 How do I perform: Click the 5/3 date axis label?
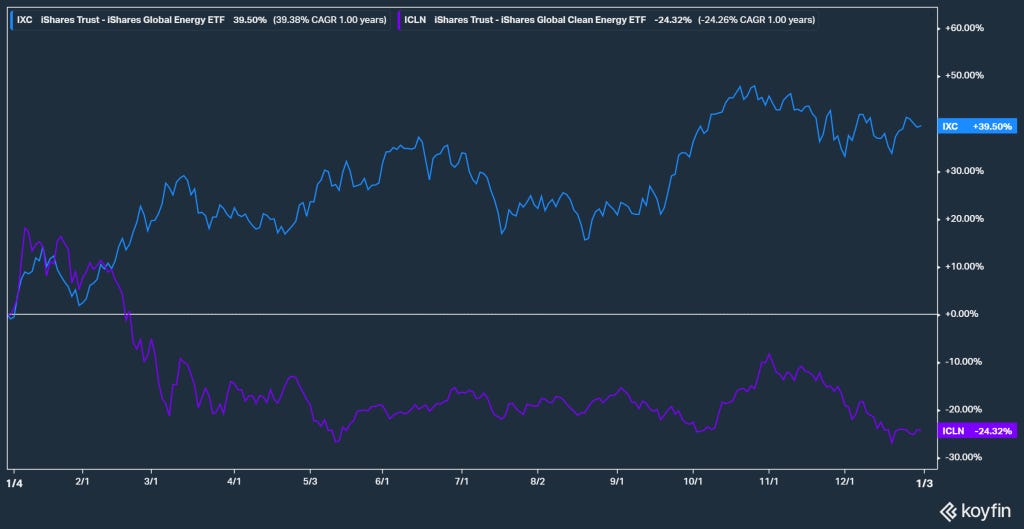tap(310, 482)
